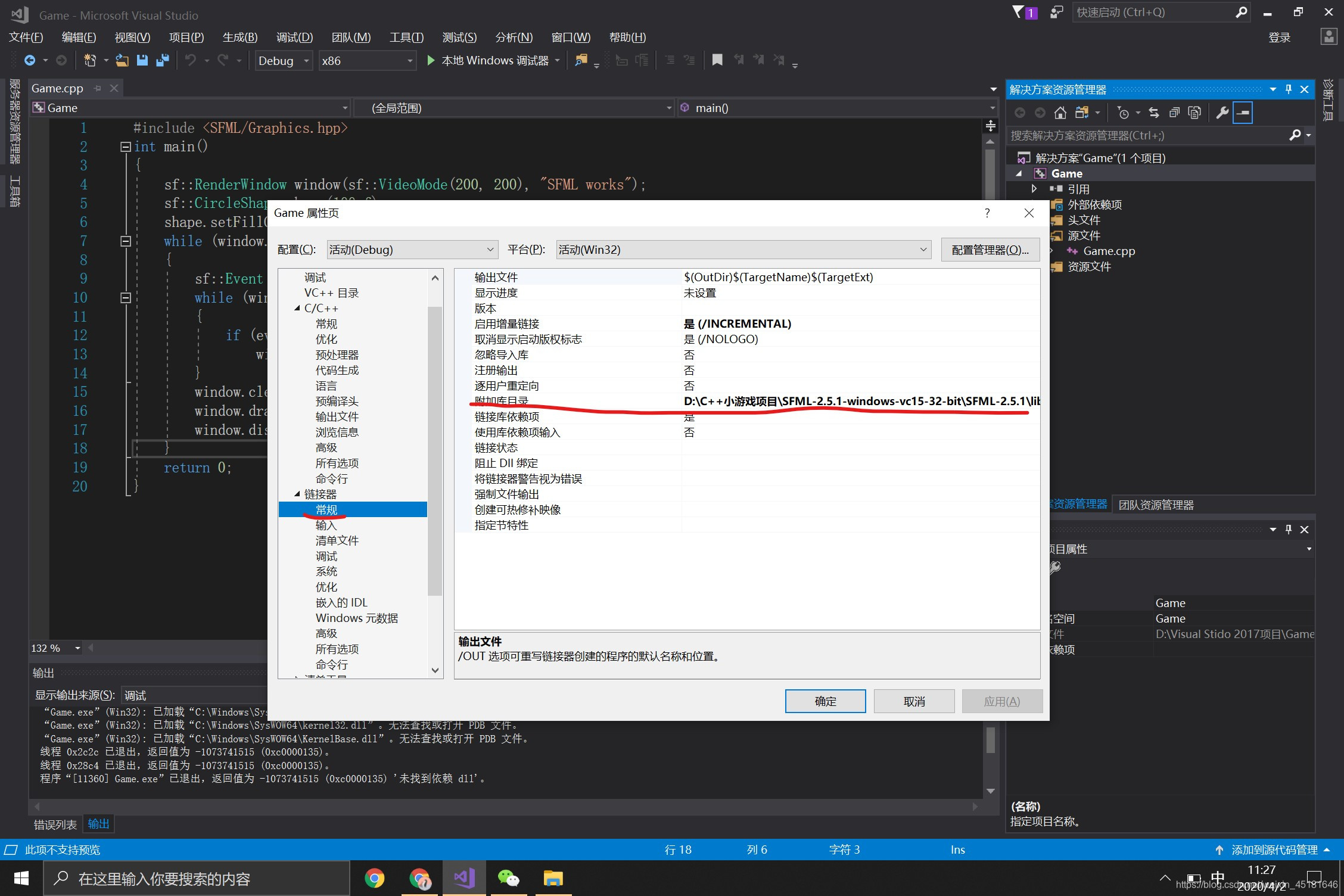Open the Debug solution configuration dropdown
The height and width of the screenshot is (896, 1344).
pyautogui.click(x=284, y=61)
